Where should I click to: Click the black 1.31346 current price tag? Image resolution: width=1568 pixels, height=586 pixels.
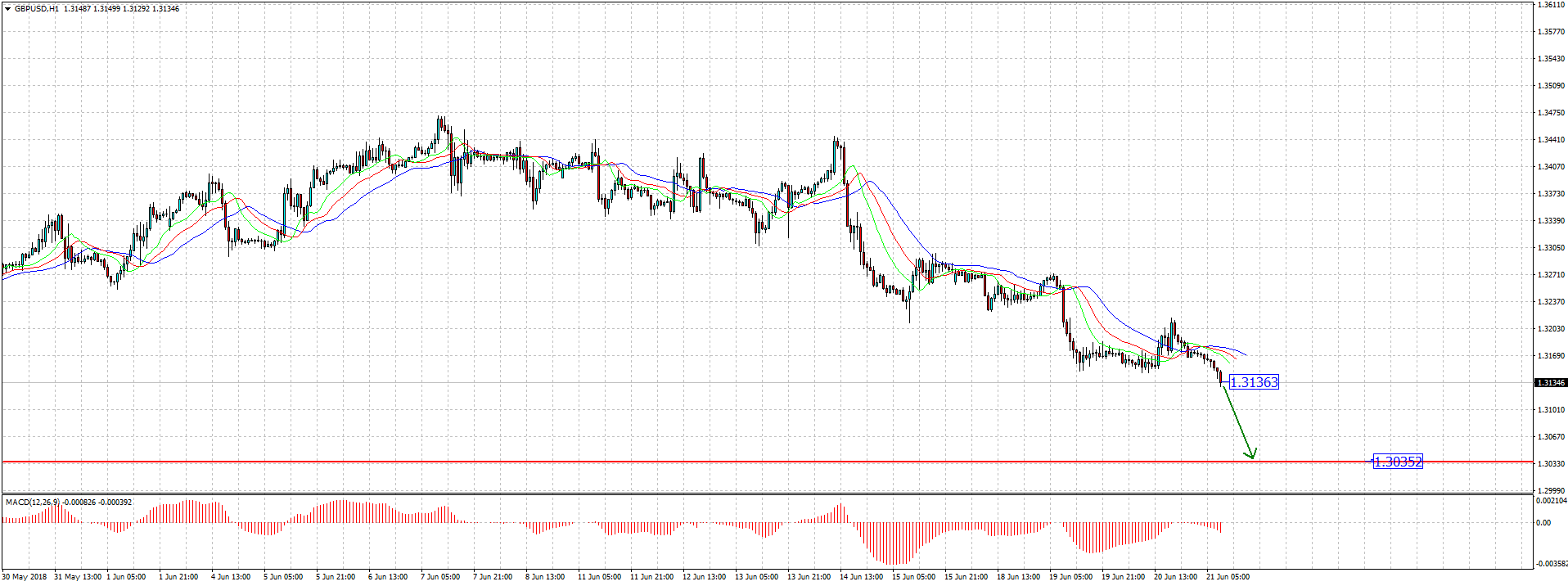click(x=1550, y=383)
